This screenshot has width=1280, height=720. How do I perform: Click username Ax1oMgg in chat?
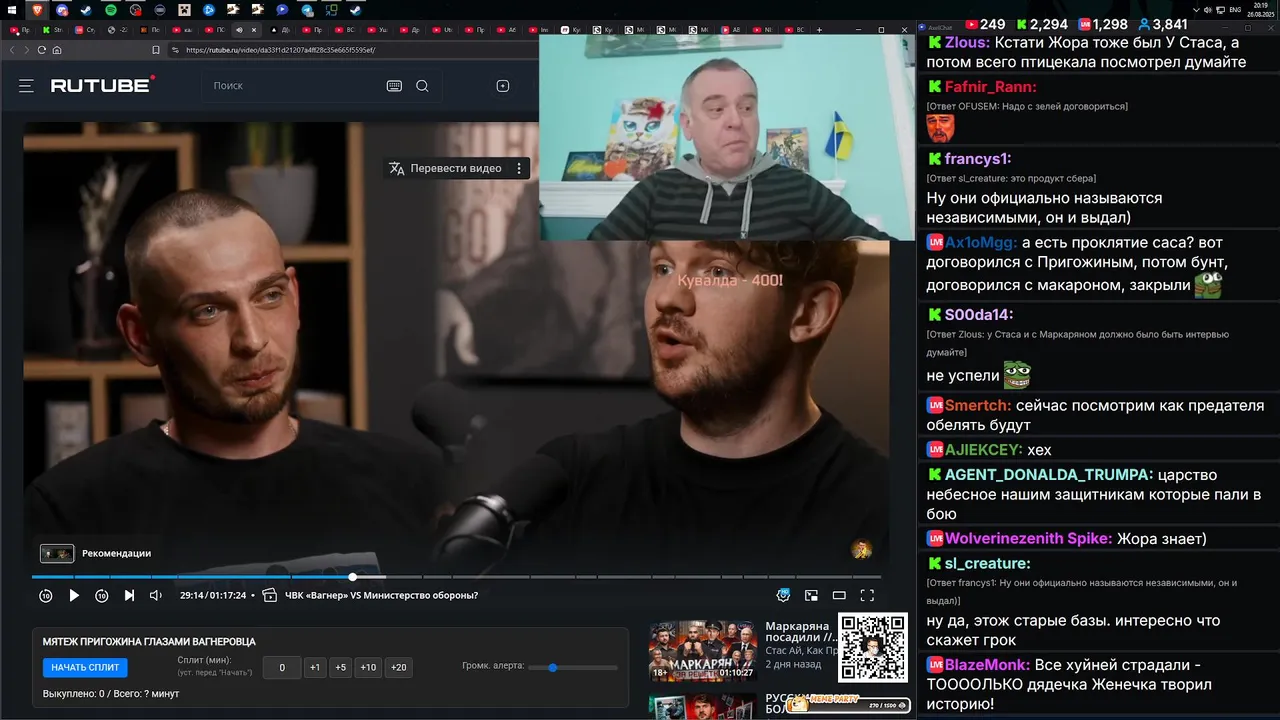(982, 242)
